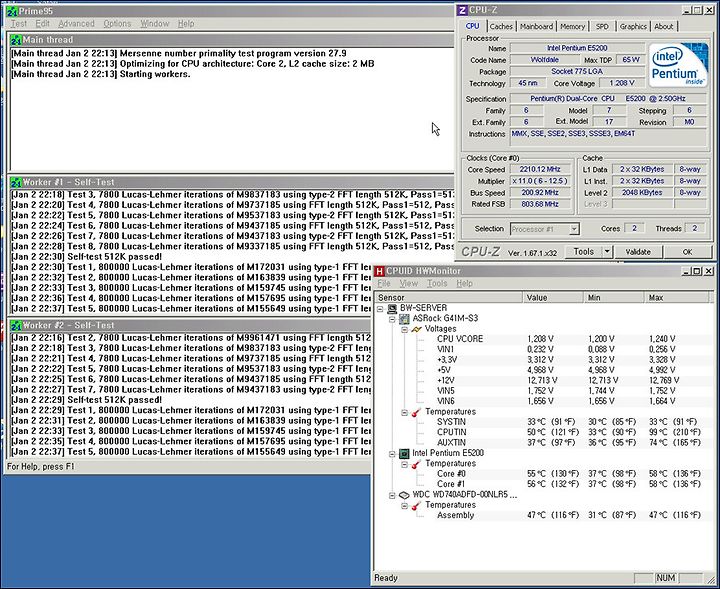
Task: Click "Self-test 512K passed!" in Worker #1
Action: [114, 257]
